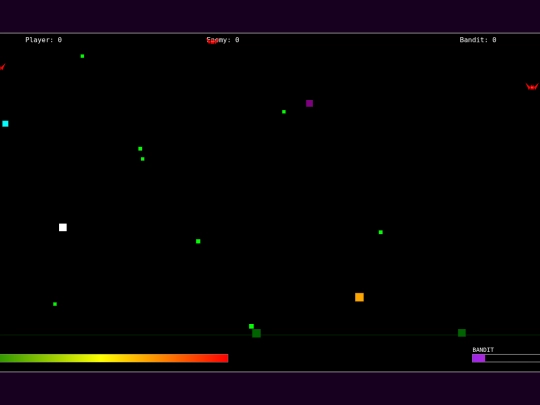Click the 'Enemy: 0' score label
Image resolution: width=540 pixels, height=405 pixels.
(x=223, y=40)
